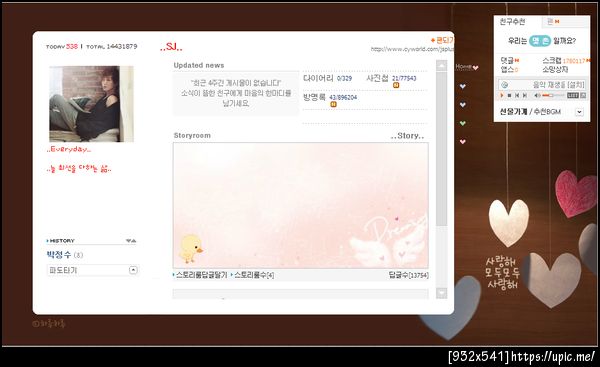Click the TOTAL 14431879 counter

click(x=112, y=46)
